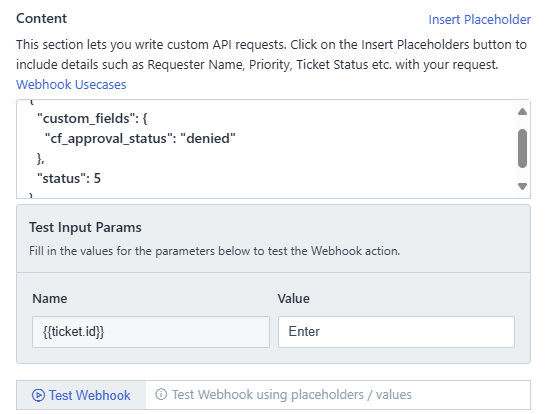Click the play icon in Test Webhook
This screenshot has width=555, height=414.
pos(38,395)
